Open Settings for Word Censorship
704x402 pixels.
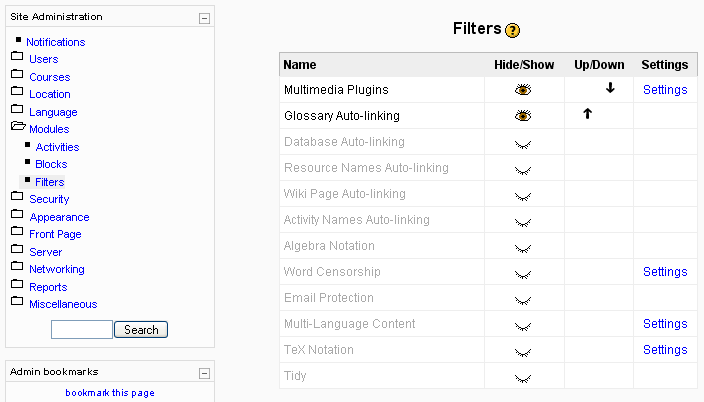click(x=665, y=272)
